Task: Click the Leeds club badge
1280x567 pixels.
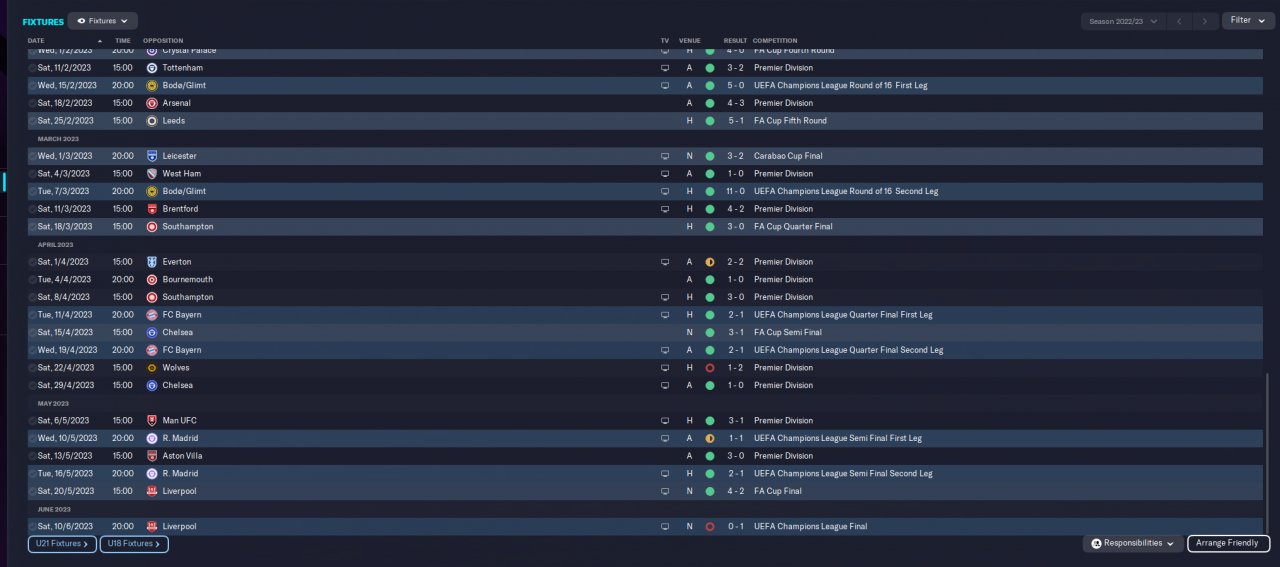Action: click(152, 121)
